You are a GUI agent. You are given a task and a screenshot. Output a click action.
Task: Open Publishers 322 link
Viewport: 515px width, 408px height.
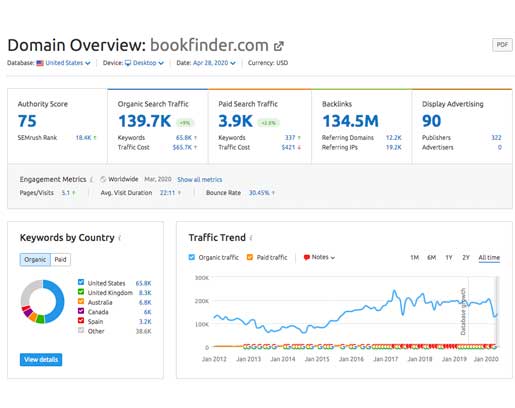[x=496, y=138]
